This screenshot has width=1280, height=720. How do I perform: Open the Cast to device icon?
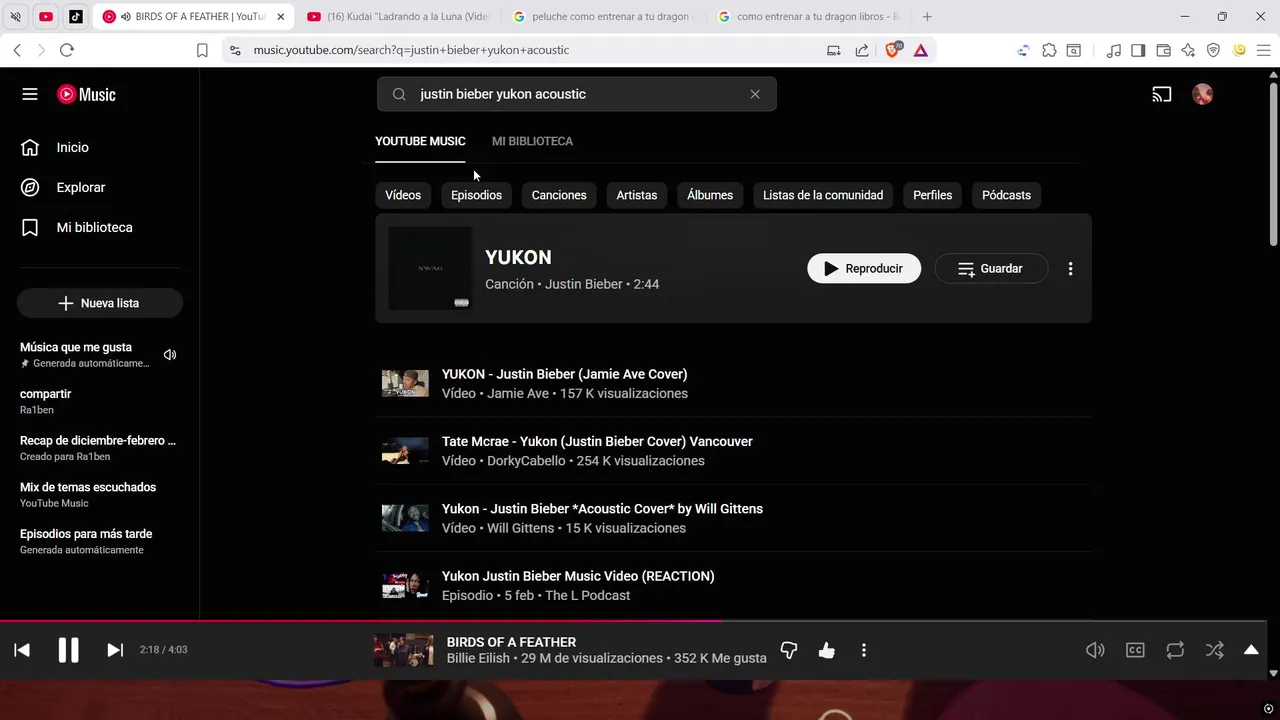click(x=1161, y=94)
